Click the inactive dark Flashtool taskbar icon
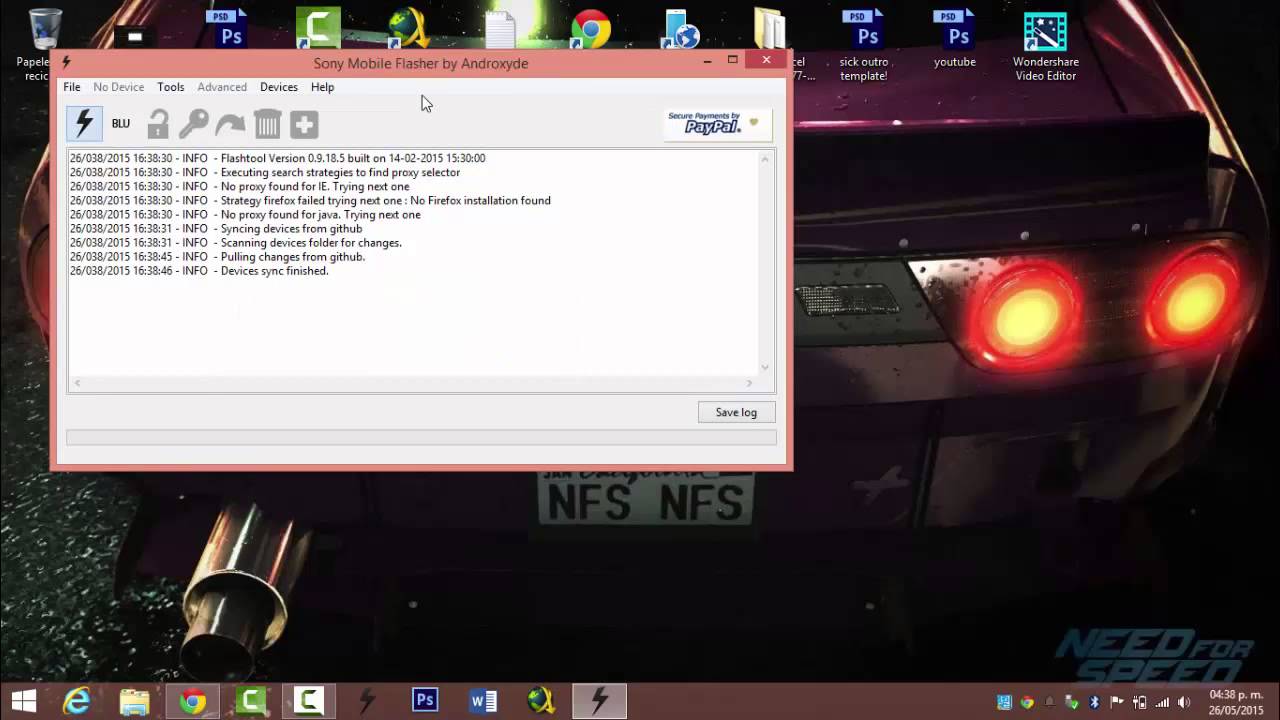This screenshot has height=720, width=1280. [x=367, y=701]
